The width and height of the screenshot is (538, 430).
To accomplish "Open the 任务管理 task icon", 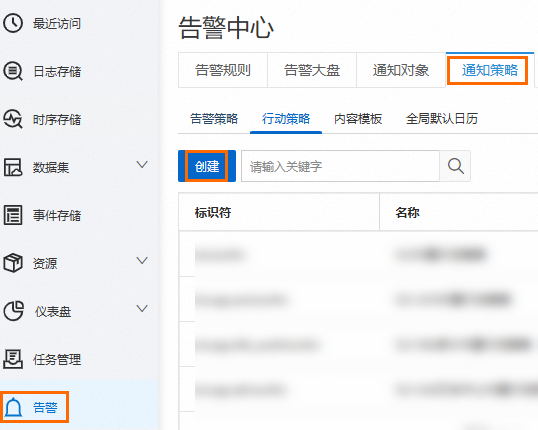I will click(x=13, y=359).
